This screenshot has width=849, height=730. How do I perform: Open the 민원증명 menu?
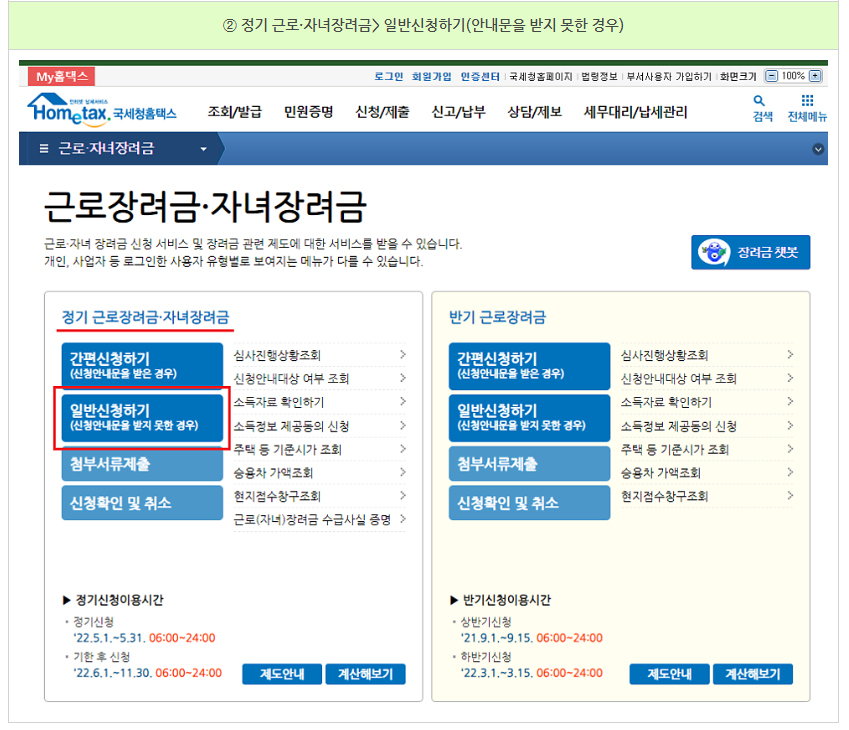[x=309, y=112]
